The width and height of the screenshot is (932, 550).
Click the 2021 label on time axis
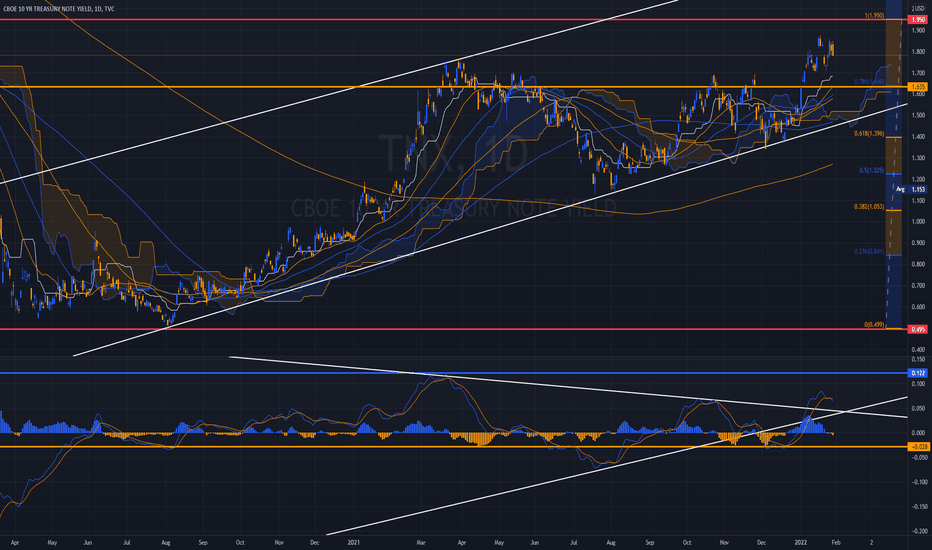click(x=354, y=542)
